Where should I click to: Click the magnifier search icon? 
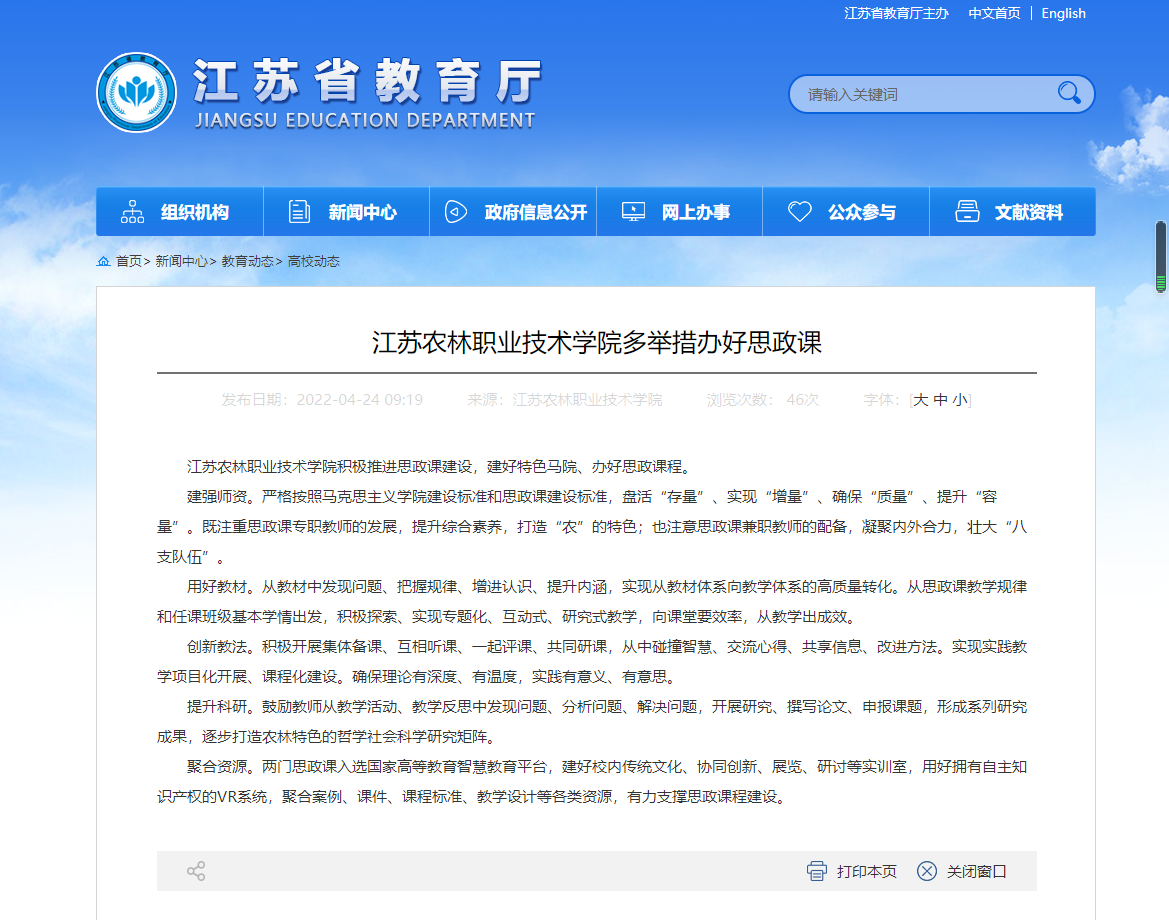click(x=1069, y=94)
